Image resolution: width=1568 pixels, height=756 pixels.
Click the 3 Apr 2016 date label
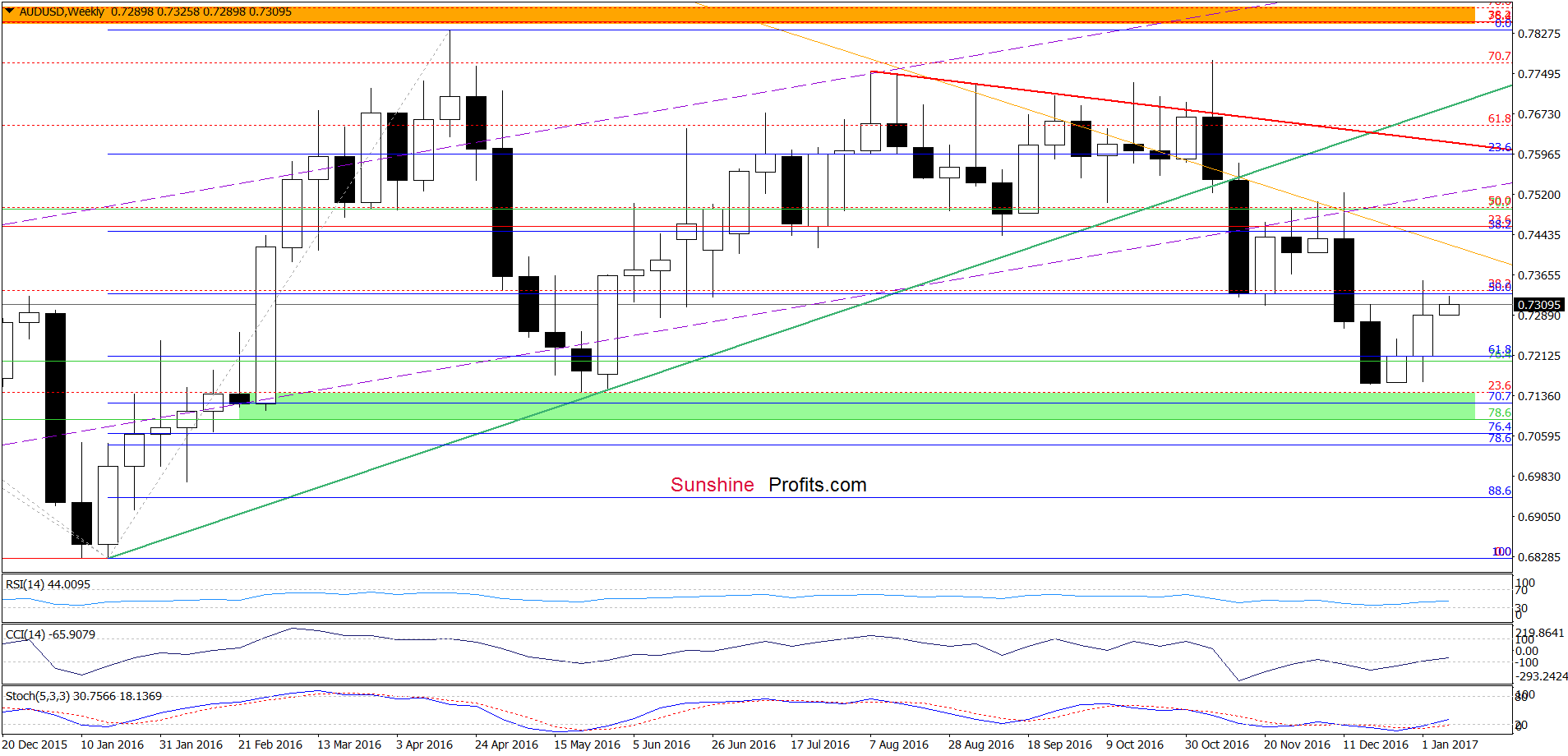(424, 744)
